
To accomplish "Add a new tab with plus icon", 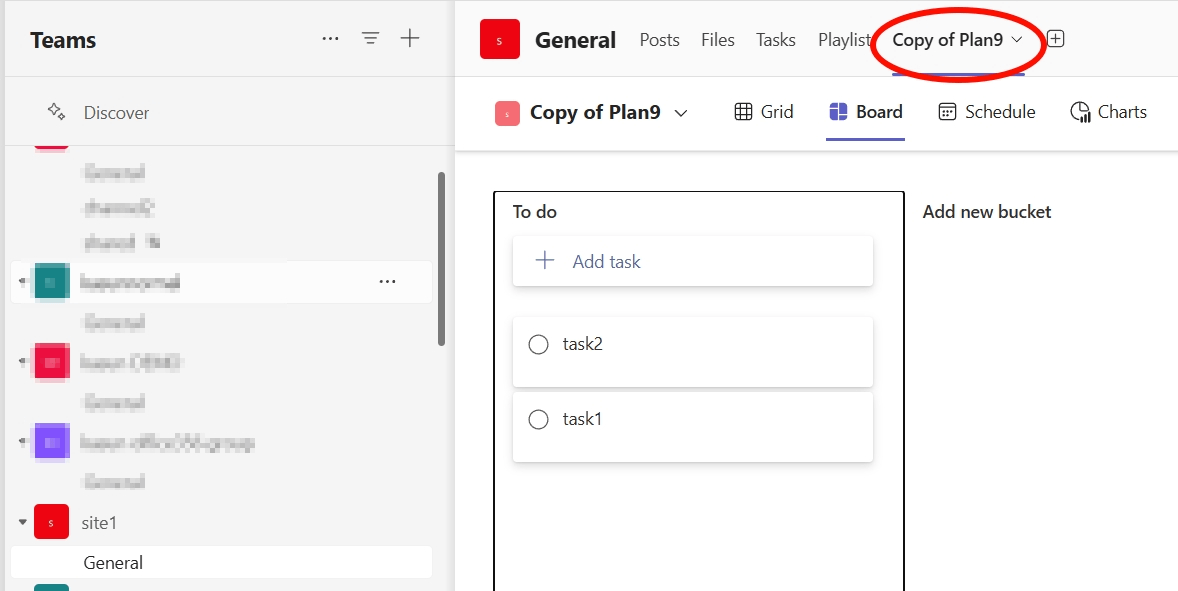I will tap(1056, 39).
